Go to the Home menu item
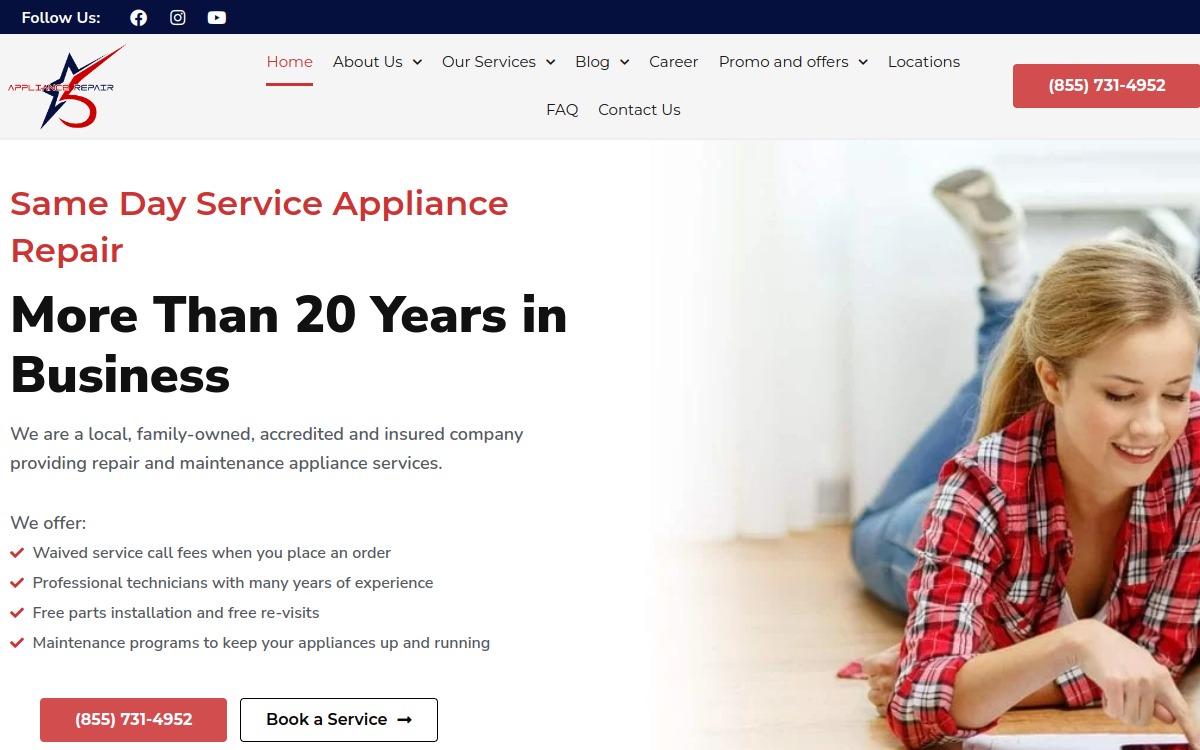The image size is (1200, 750). [x=290, y=62]
